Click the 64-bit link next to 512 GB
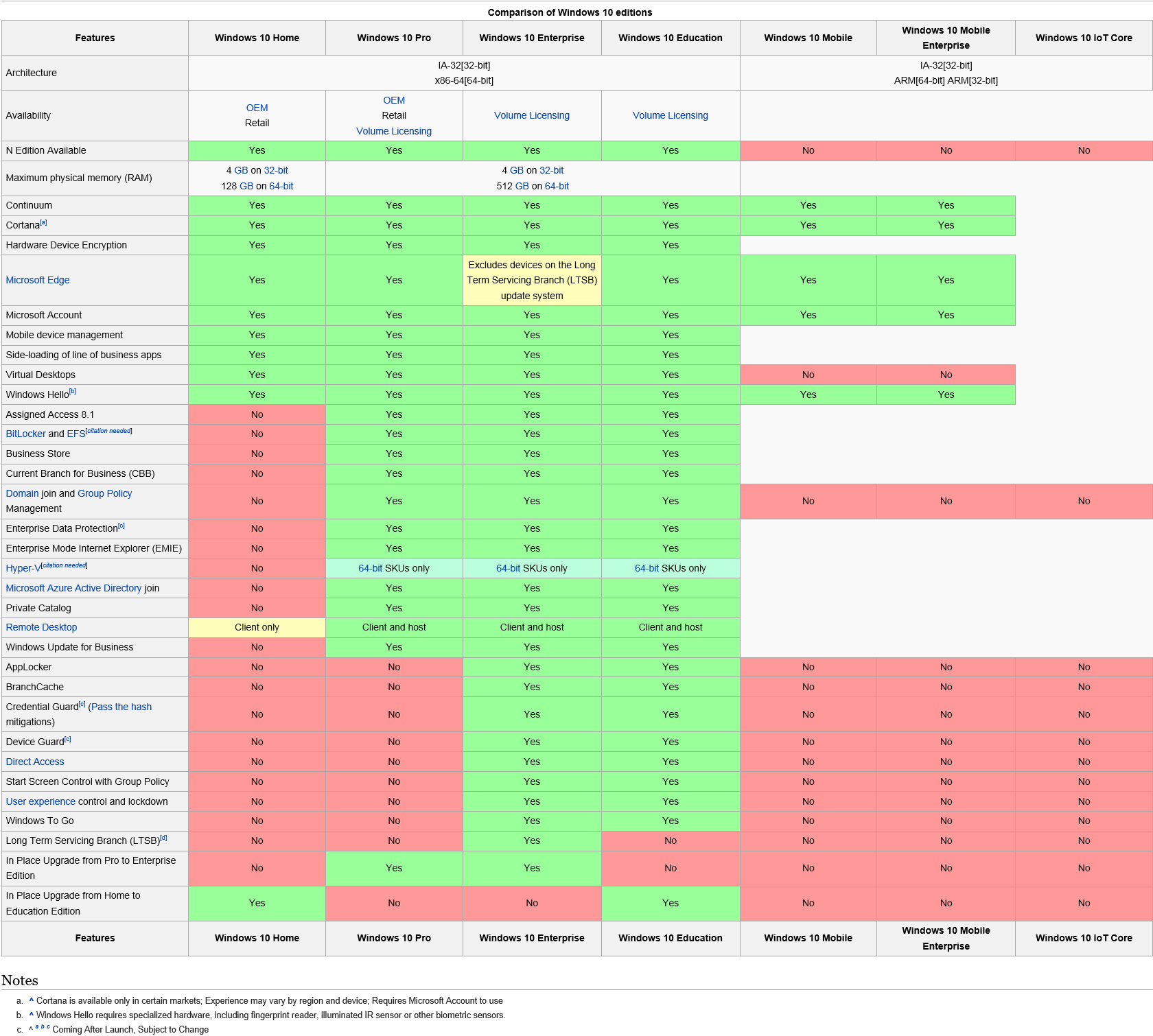This screenshot has width=1153, height=1036. (x=557, y=186)
